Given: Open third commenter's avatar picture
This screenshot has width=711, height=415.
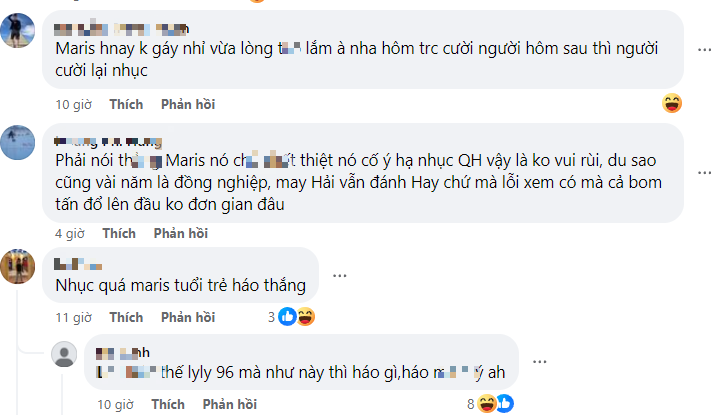Looking at the screenshot, I should [20, 266].
